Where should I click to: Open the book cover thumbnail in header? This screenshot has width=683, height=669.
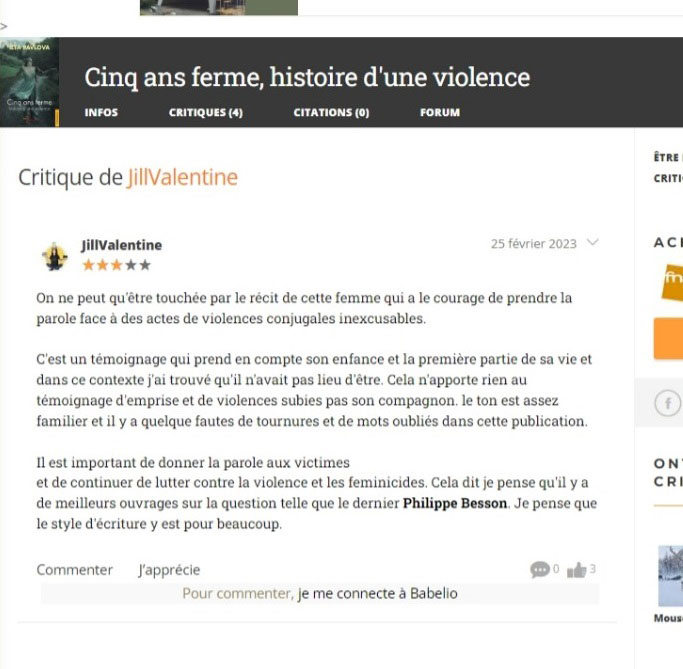[30, 82]
